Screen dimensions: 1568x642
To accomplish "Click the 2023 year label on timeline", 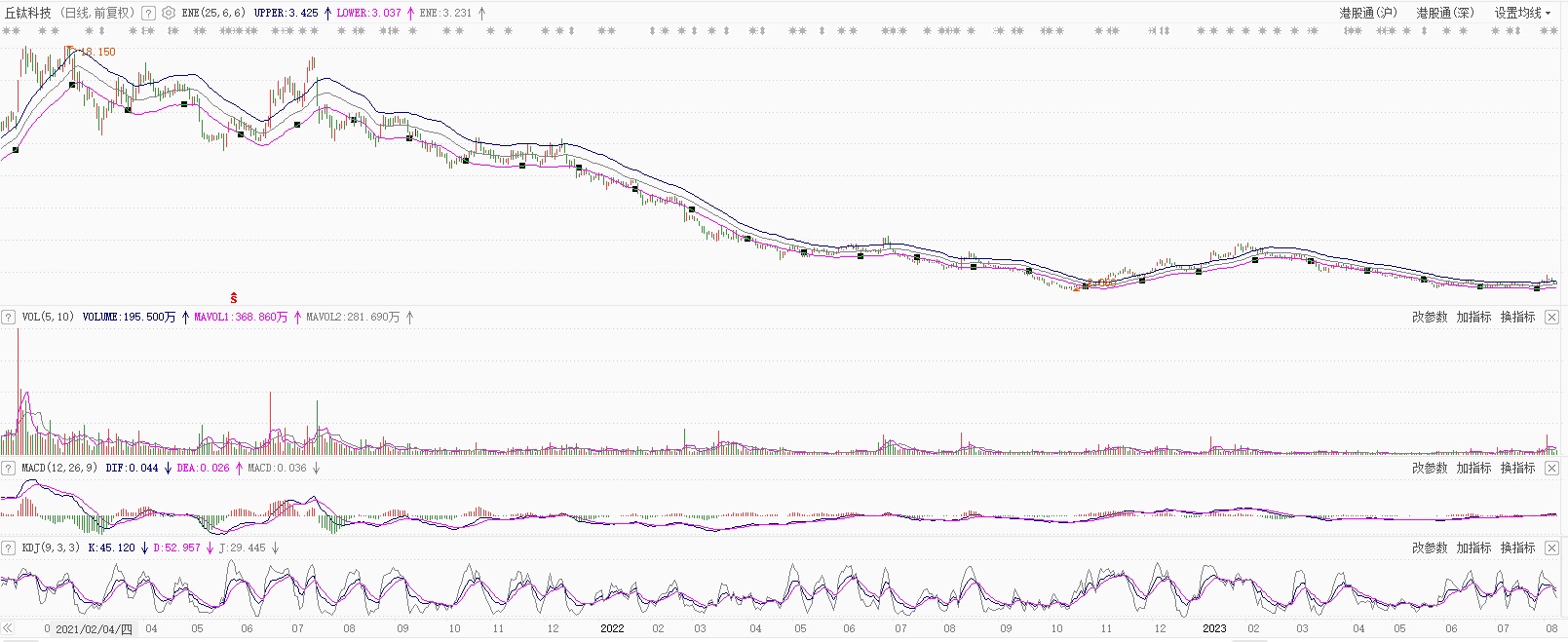I will point(1214,628).
